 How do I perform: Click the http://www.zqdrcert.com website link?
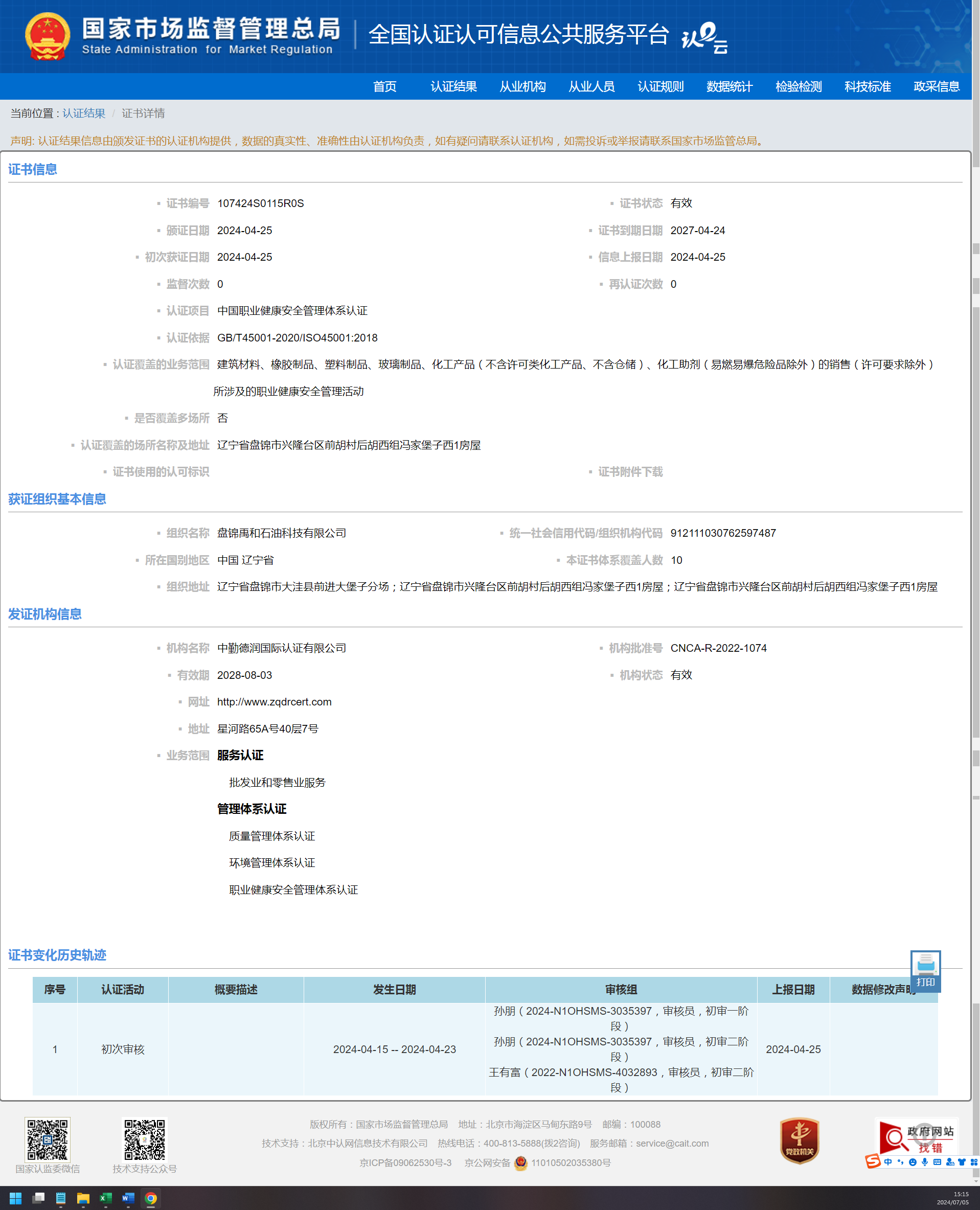tap(275, 701)
